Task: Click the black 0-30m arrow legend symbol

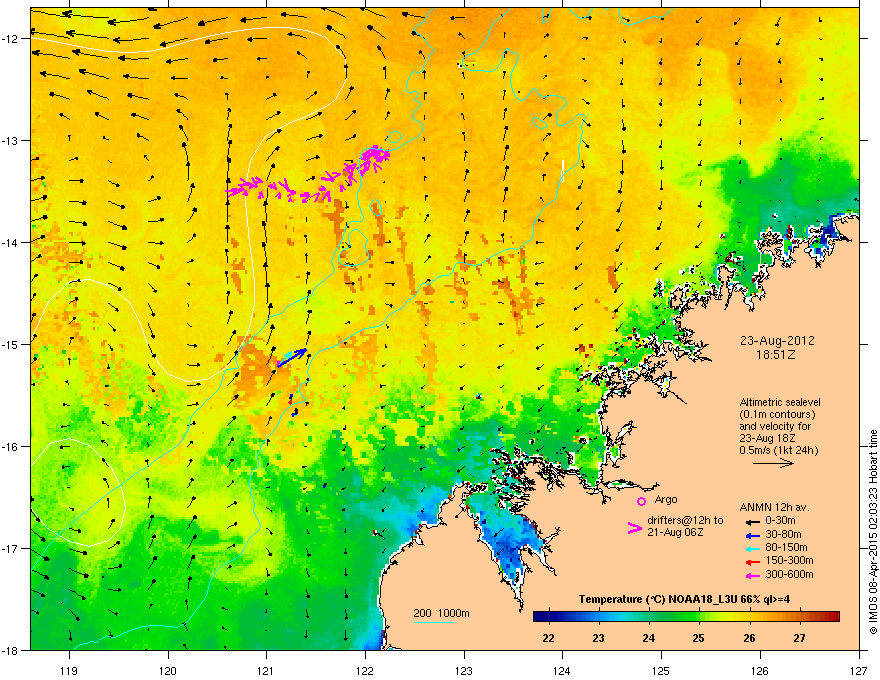Action: coord(752,521)
